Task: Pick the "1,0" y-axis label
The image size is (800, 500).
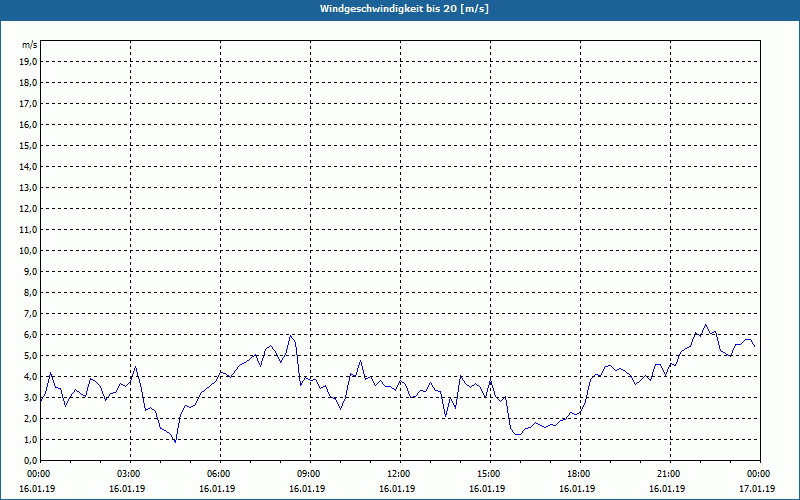Action: (x=30, y=439)
